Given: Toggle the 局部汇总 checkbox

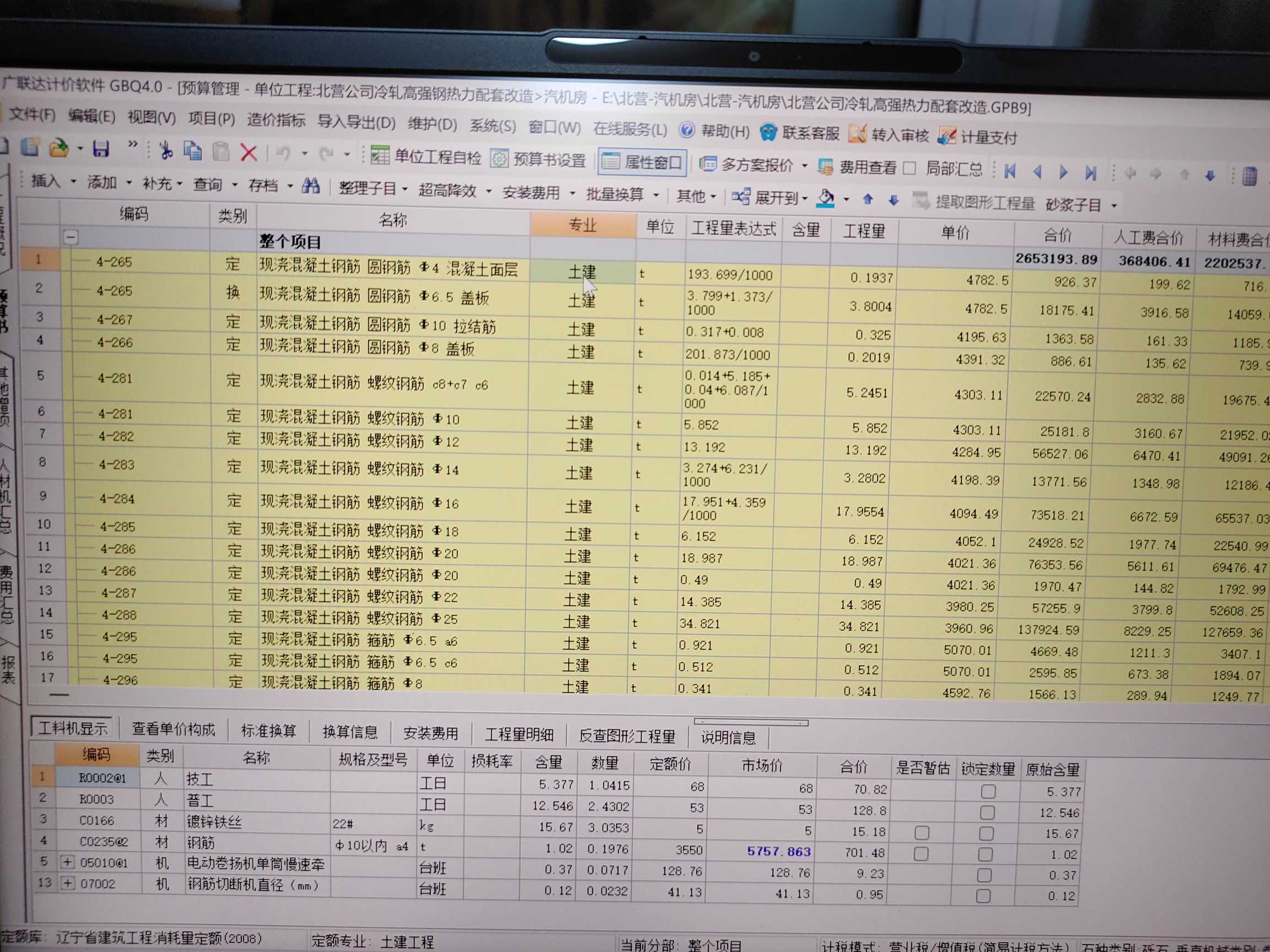Looking at the screenshot, I should click(x=909, y=168).
